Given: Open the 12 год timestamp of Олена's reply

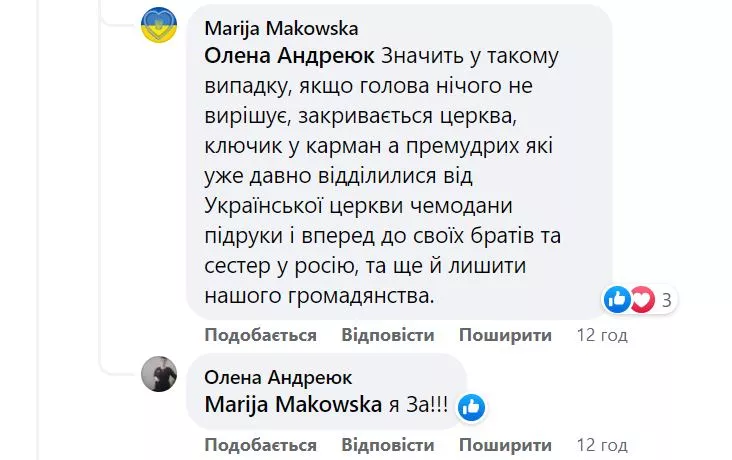Looking at the screenshot, I should pos(602,444).
